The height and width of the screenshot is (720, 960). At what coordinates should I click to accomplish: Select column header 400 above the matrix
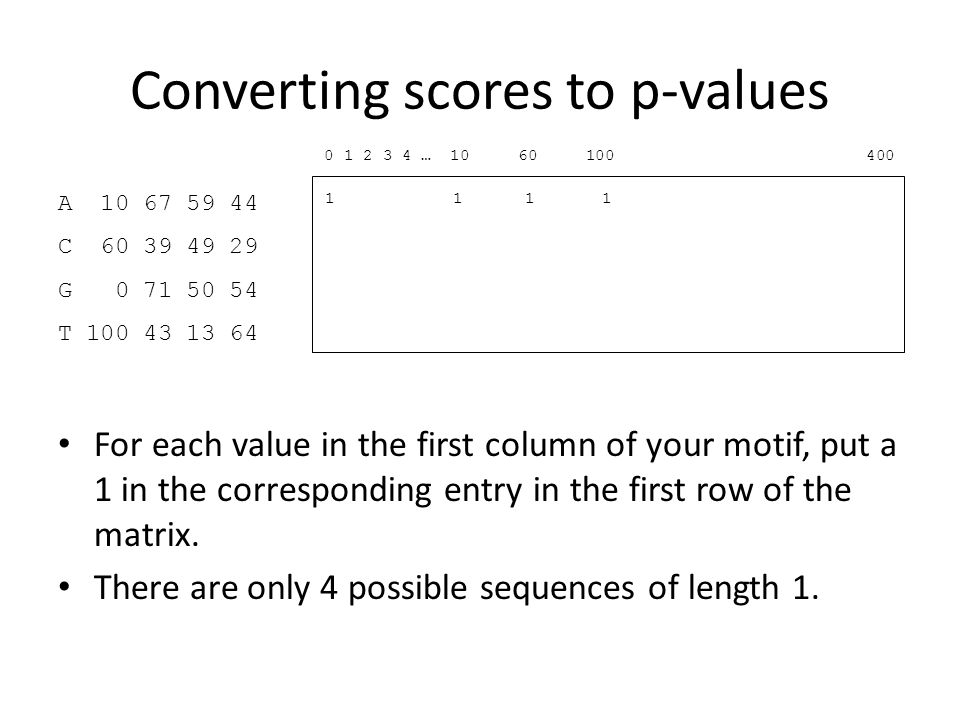[x=880, y=156]
